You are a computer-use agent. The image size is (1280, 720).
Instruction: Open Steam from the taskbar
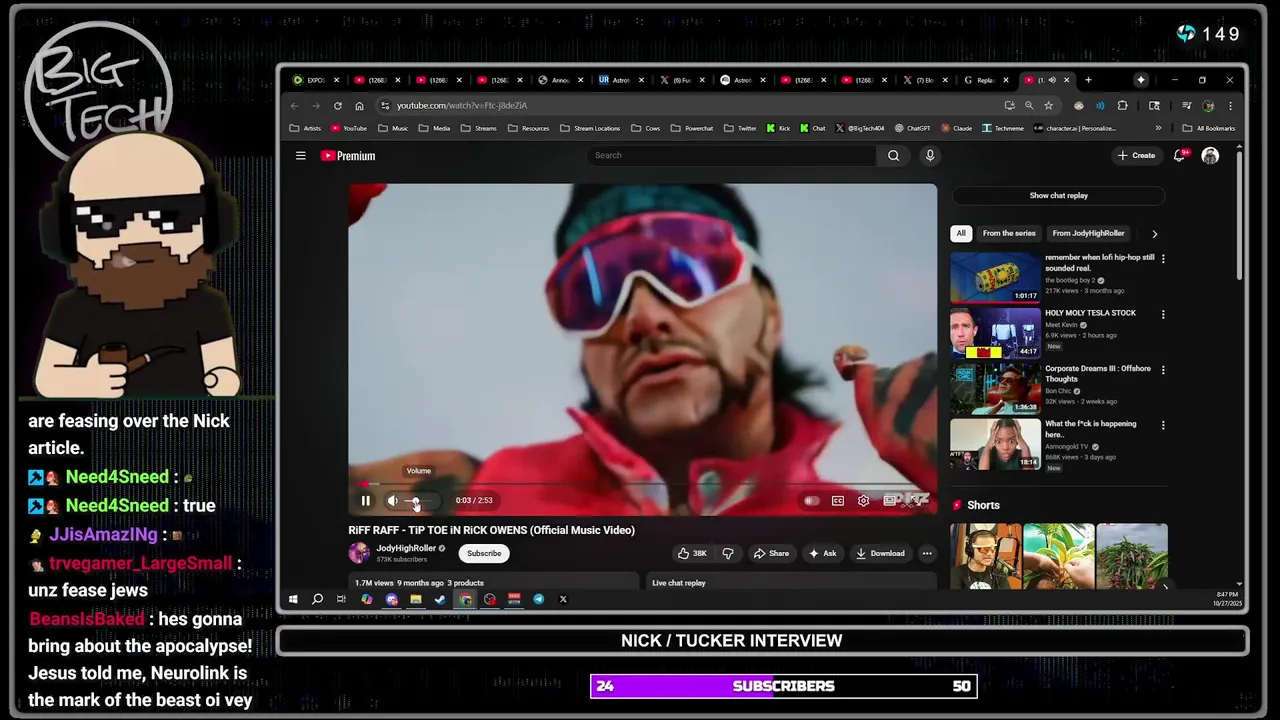point(440,599)
